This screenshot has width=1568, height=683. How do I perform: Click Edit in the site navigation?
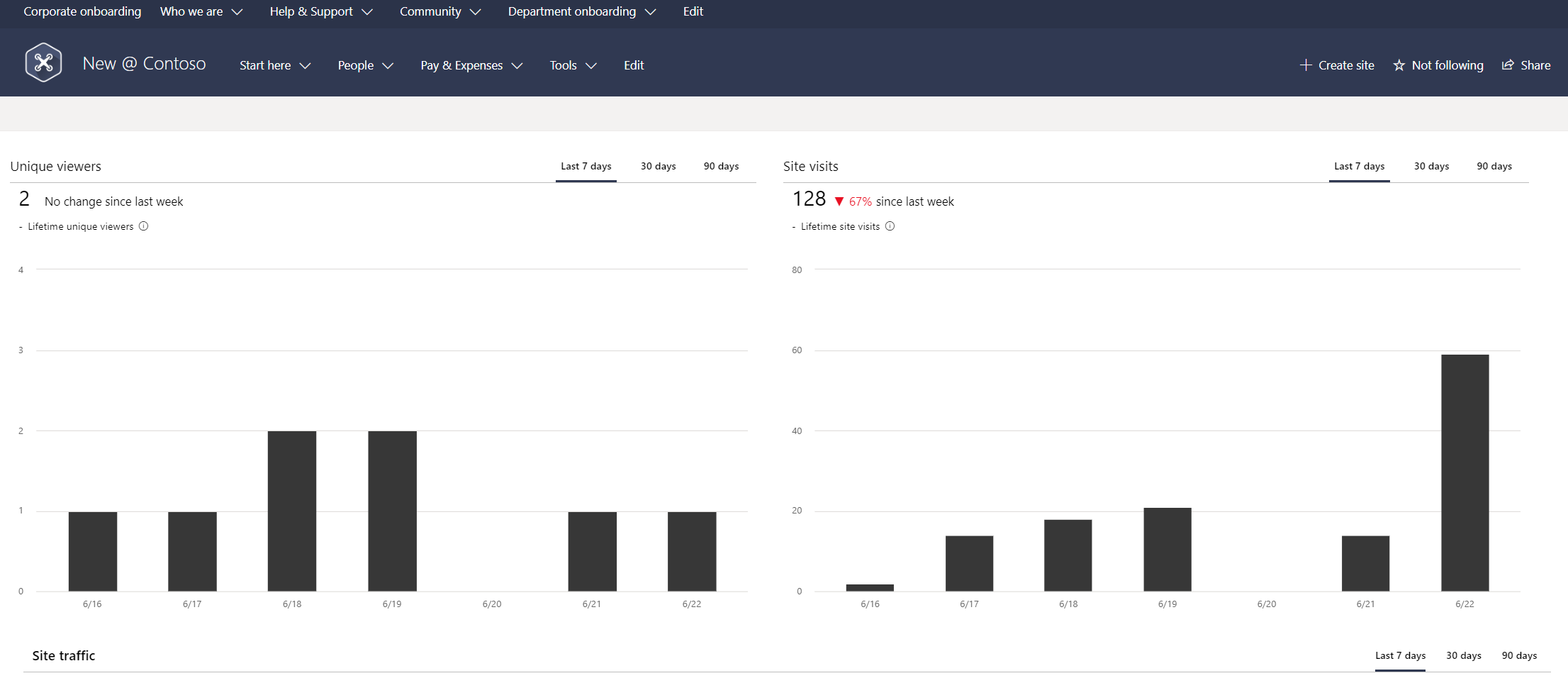[x=634, y=65]
